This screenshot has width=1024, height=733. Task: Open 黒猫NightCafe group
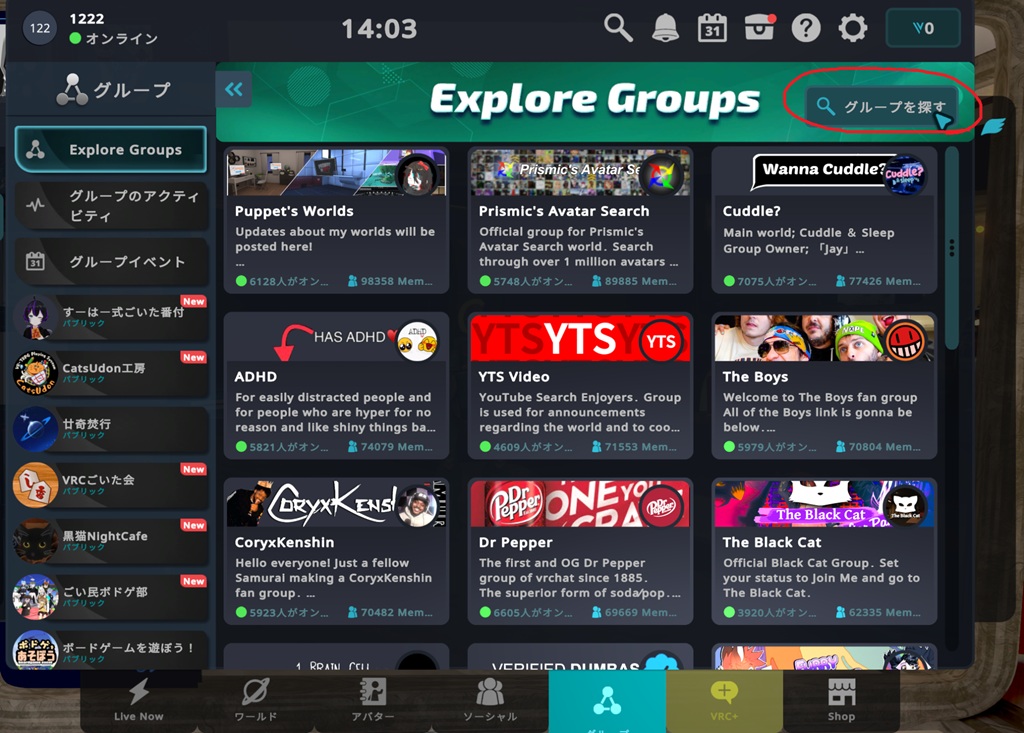click(x=110, y=542)
